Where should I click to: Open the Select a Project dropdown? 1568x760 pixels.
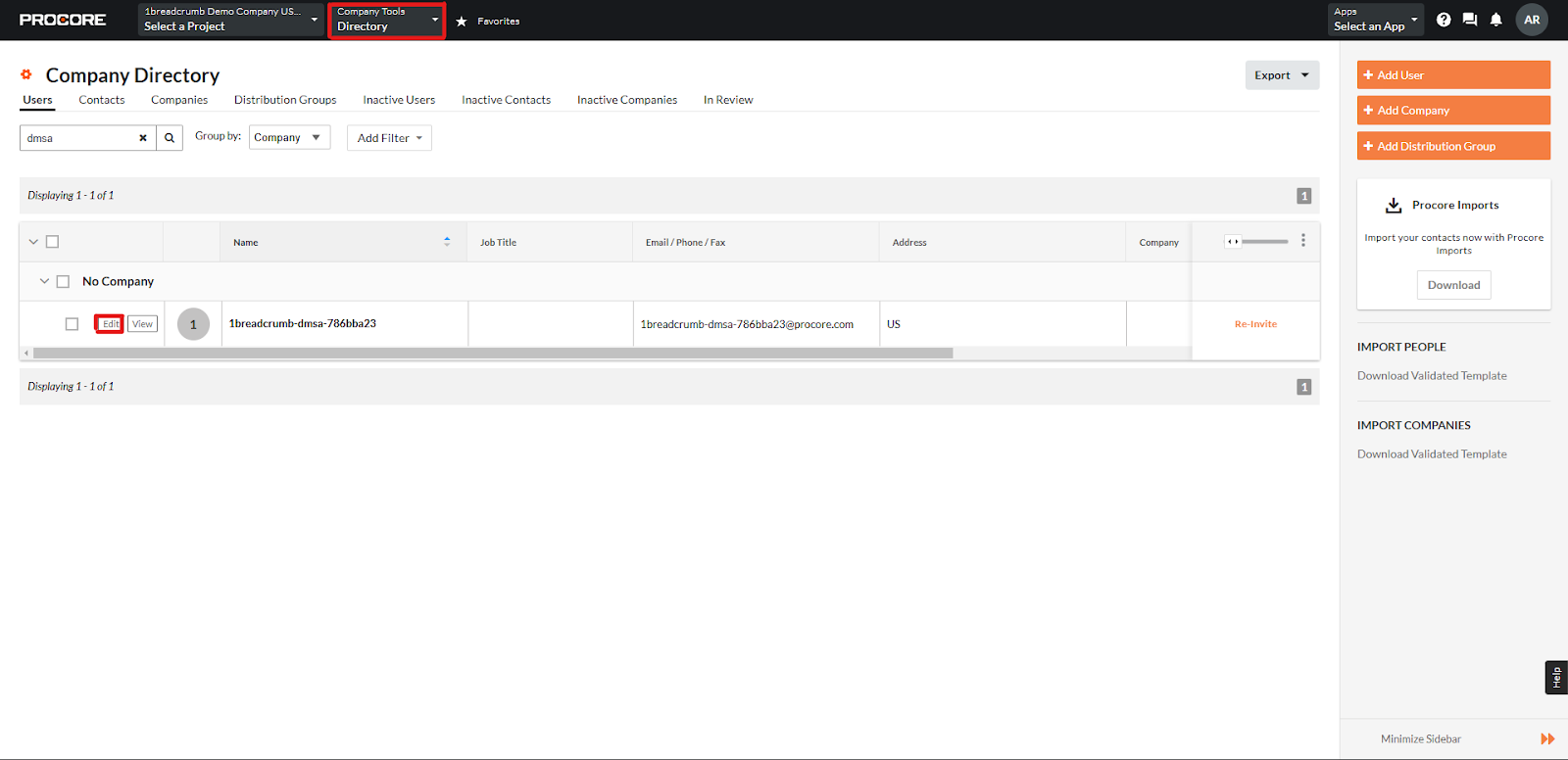(x=231, y=20)
